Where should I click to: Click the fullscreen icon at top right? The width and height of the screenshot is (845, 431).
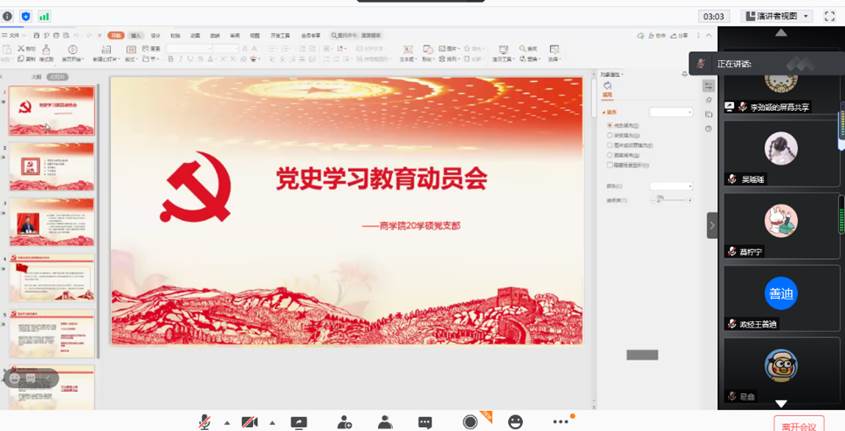click(x=830, y=16)
